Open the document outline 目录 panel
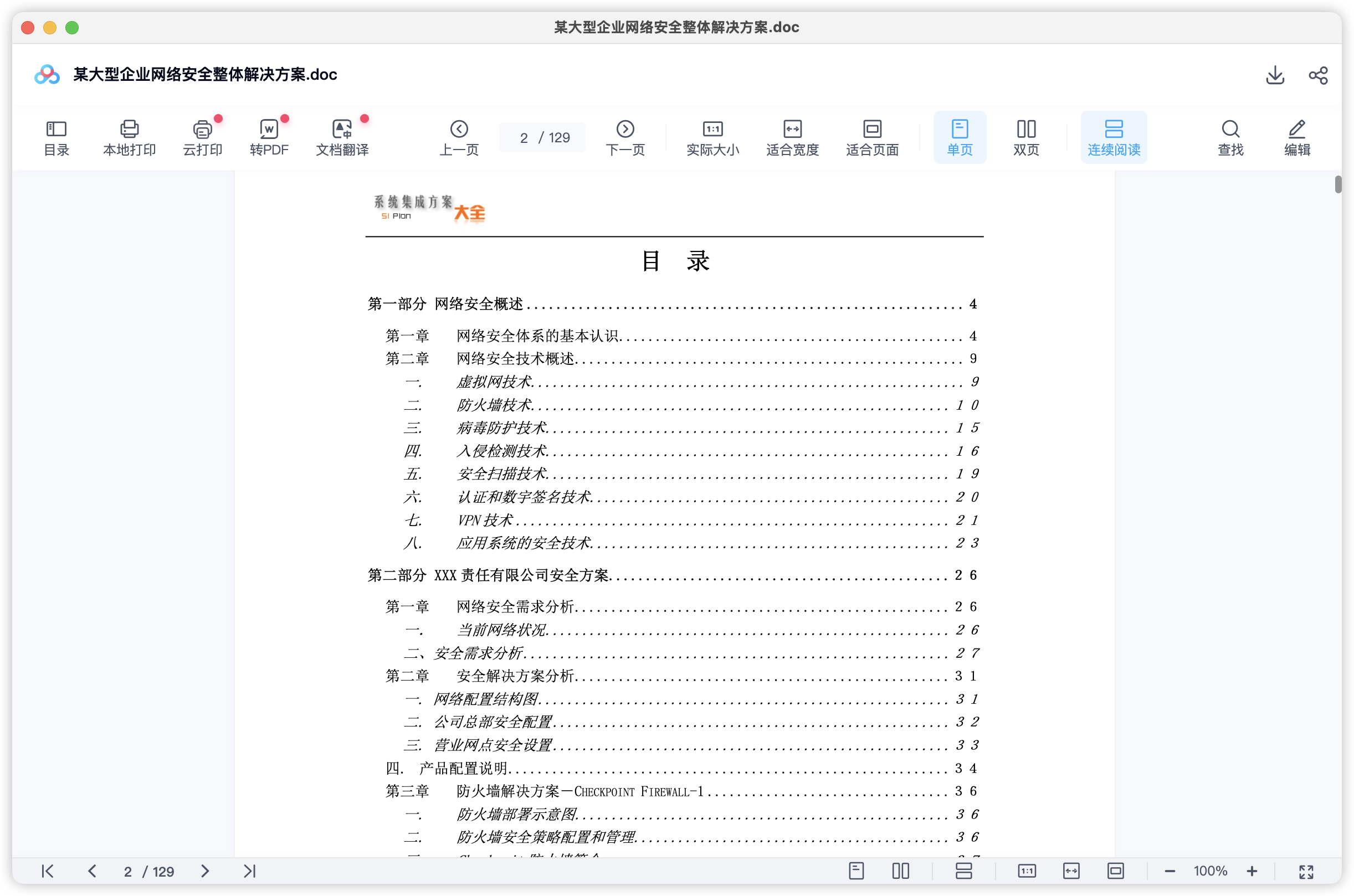This screenshot has width=1354, height=896. (56, 137)
